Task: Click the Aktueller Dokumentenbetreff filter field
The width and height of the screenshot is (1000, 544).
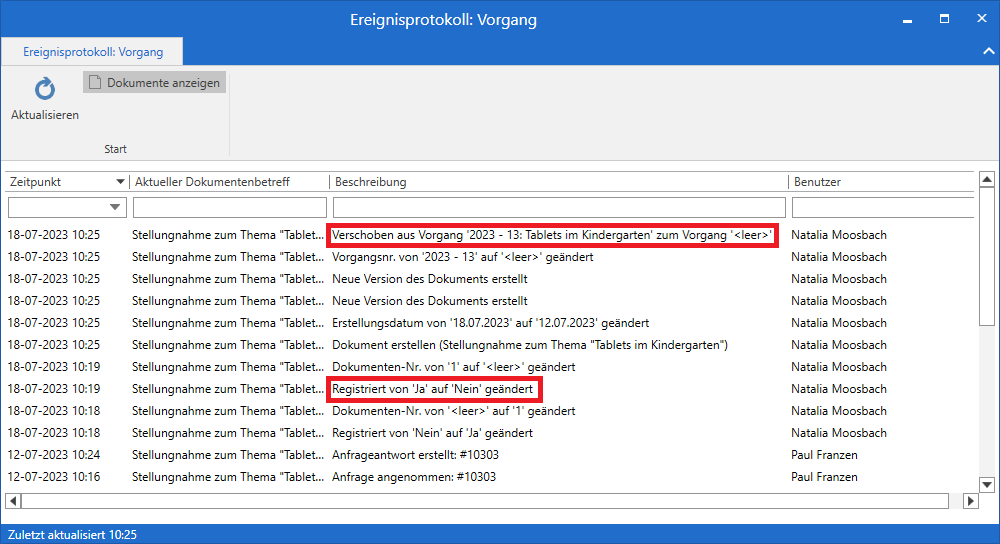Action: (229, 207)
